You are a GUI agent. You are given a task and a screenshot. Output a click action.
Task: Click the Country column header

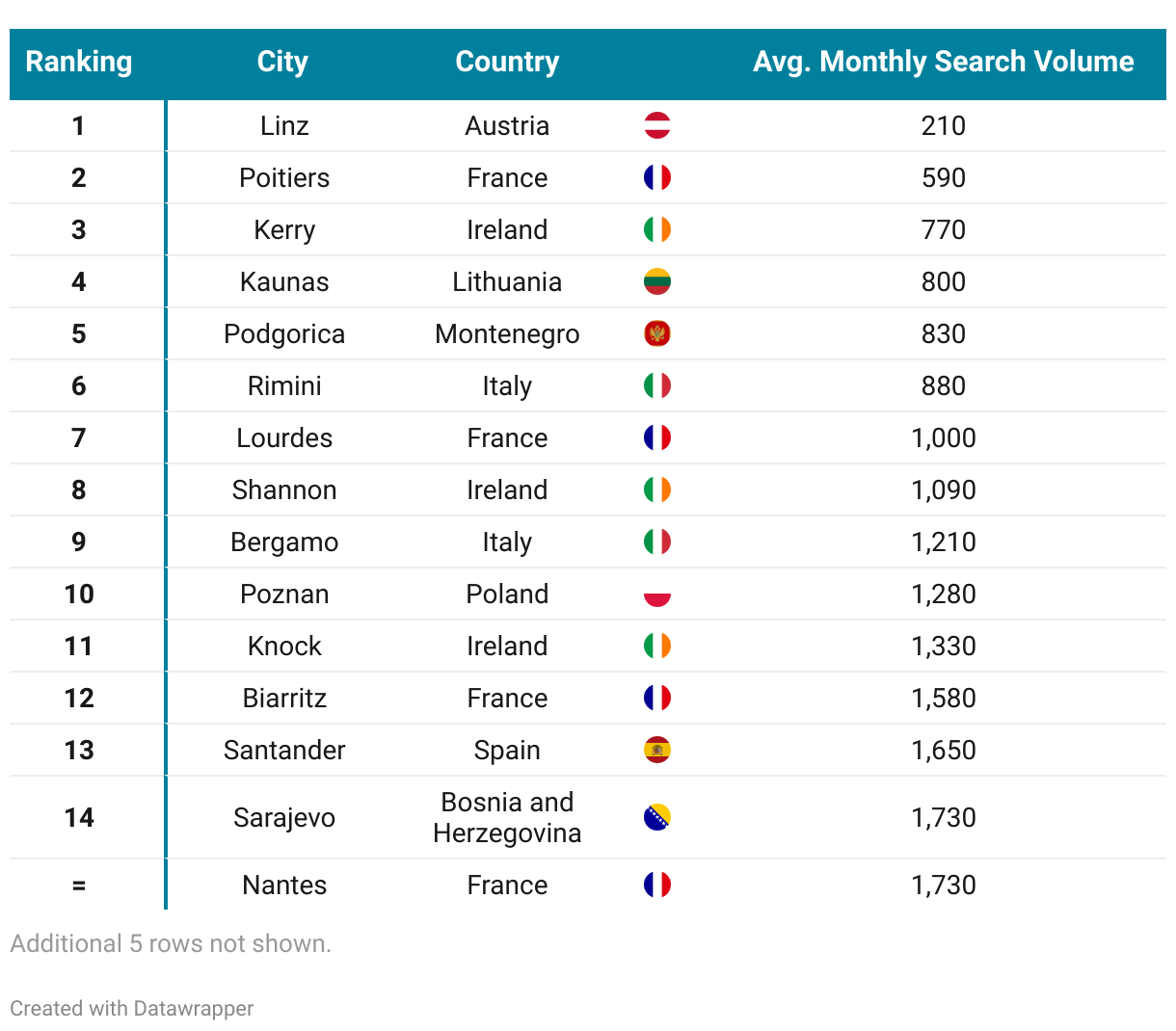pos(507,62)
